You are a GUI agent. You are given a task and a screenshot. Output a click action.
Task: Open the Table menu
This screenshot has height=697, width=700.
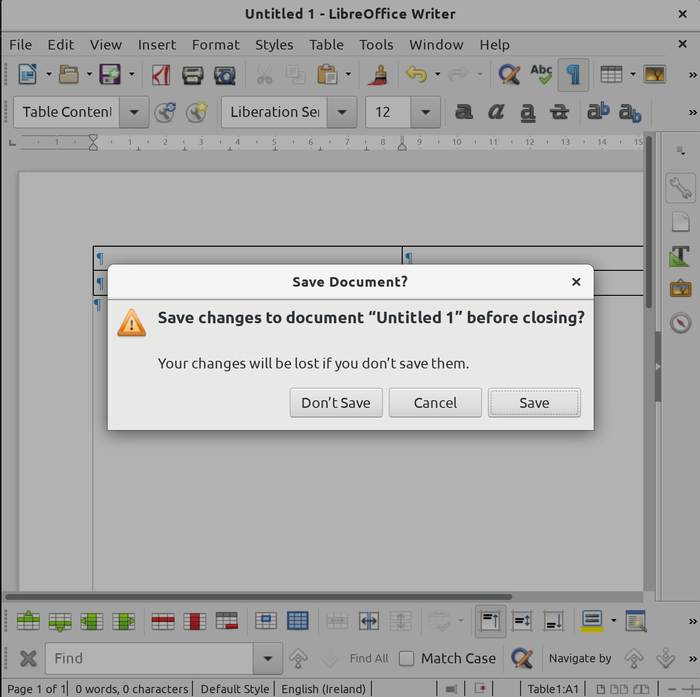(326, 45)
